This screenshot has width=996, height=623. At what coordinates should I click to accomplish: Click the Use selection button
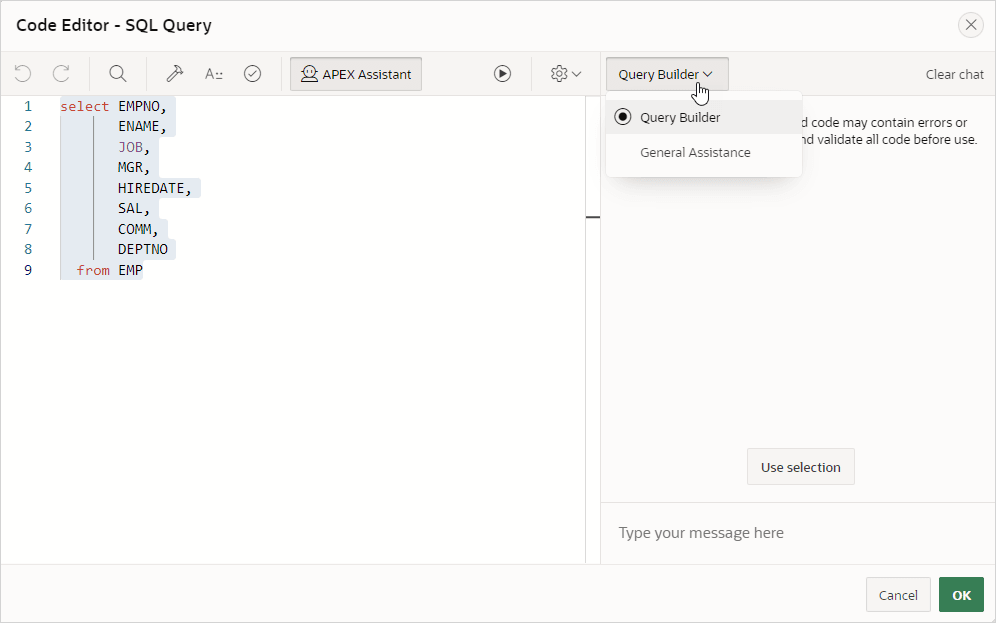(x=800, y=467)
